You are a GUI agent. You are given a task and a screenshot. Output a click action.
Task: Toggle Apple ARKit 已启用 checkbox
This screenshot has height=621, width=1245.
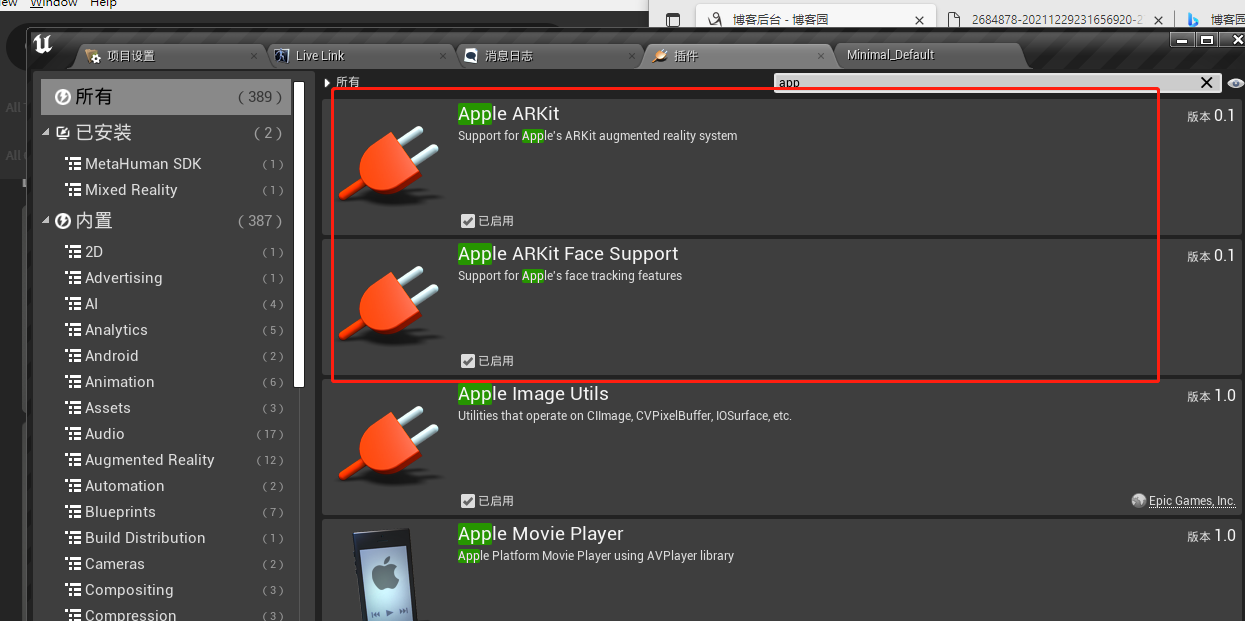point(468,221)
